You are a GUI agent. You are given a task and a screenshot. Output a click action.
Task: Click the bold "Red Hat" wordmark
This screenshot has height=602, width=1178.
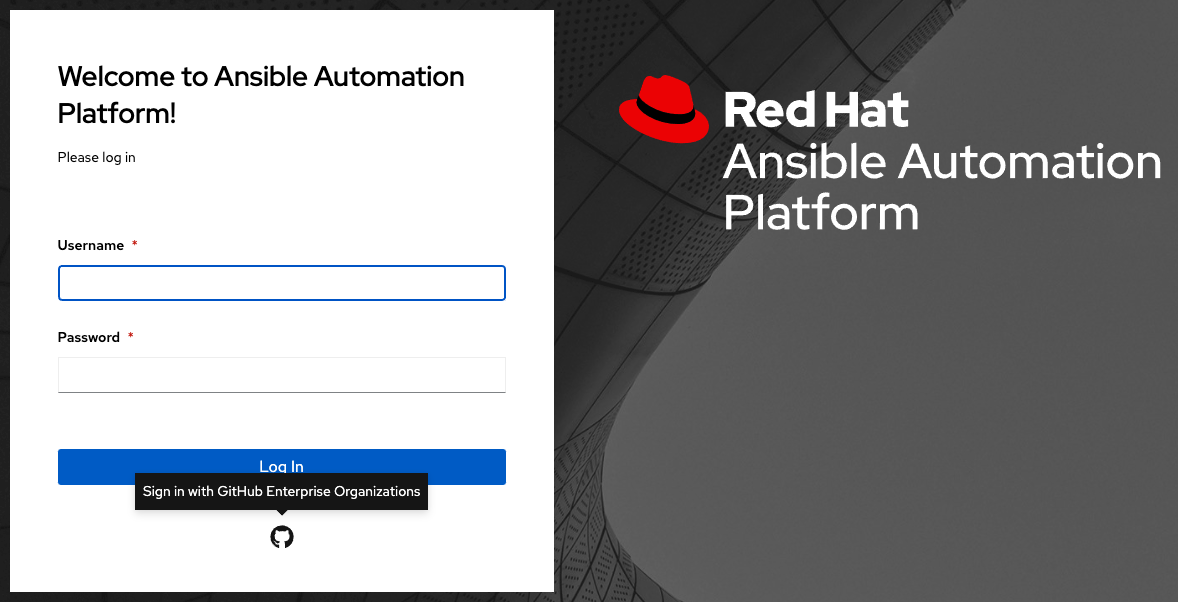point(815,110)
